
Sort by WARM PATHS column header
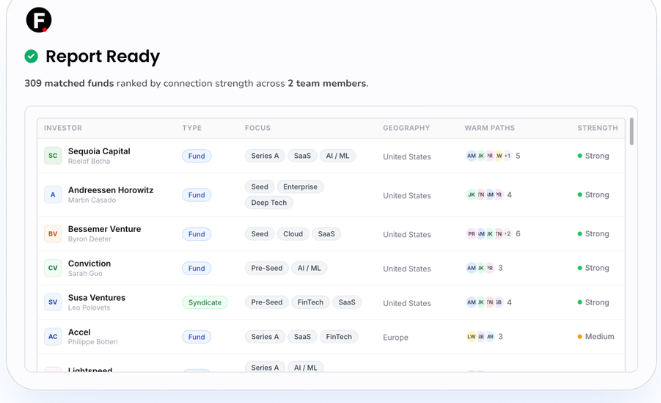(489, 128)
